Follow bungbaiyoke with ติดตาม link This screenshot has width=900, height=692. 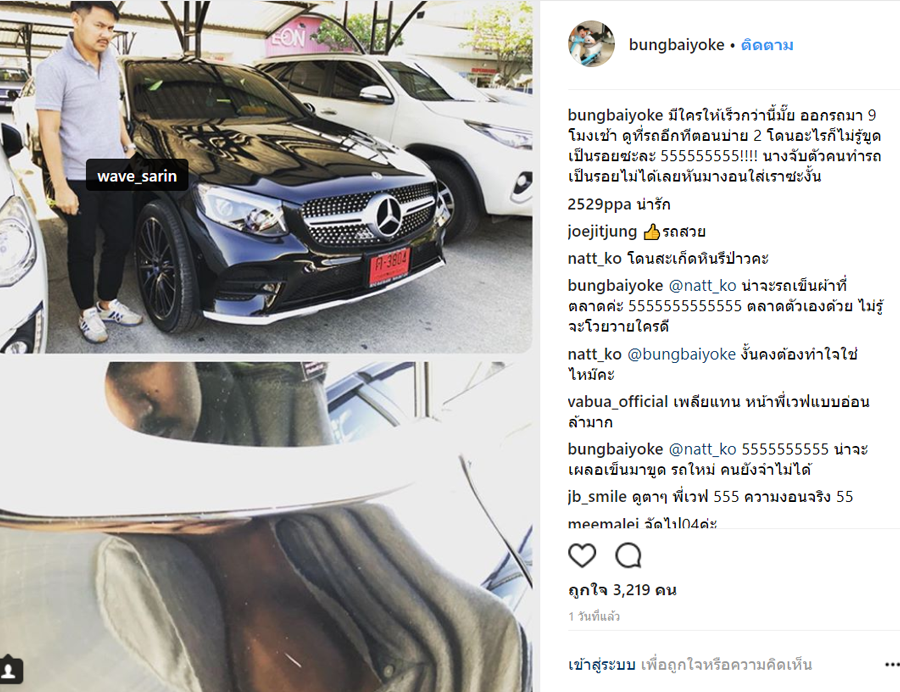click(x=767, y=45)
